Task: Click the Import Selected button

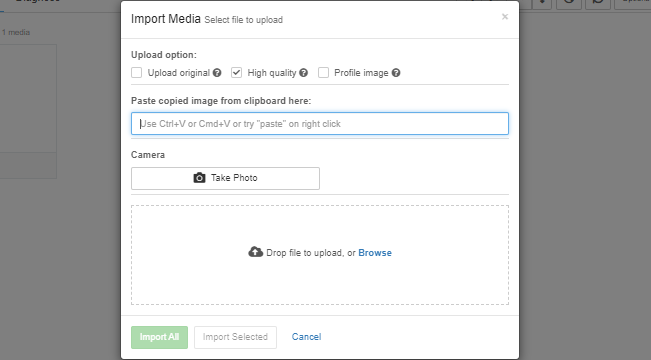Action: (235, 337)
